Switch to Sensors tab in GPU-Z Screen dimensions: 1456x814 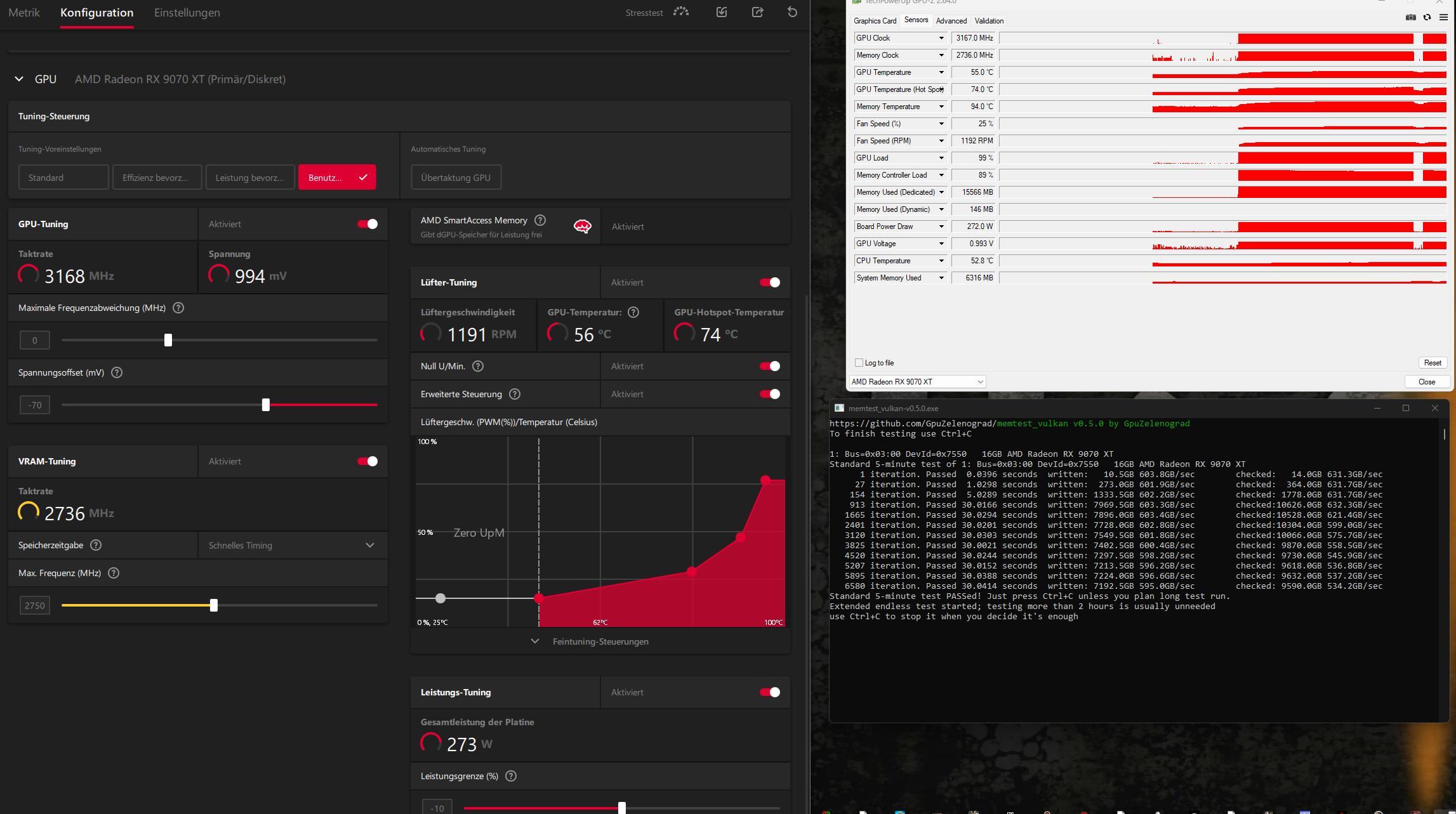916,20
